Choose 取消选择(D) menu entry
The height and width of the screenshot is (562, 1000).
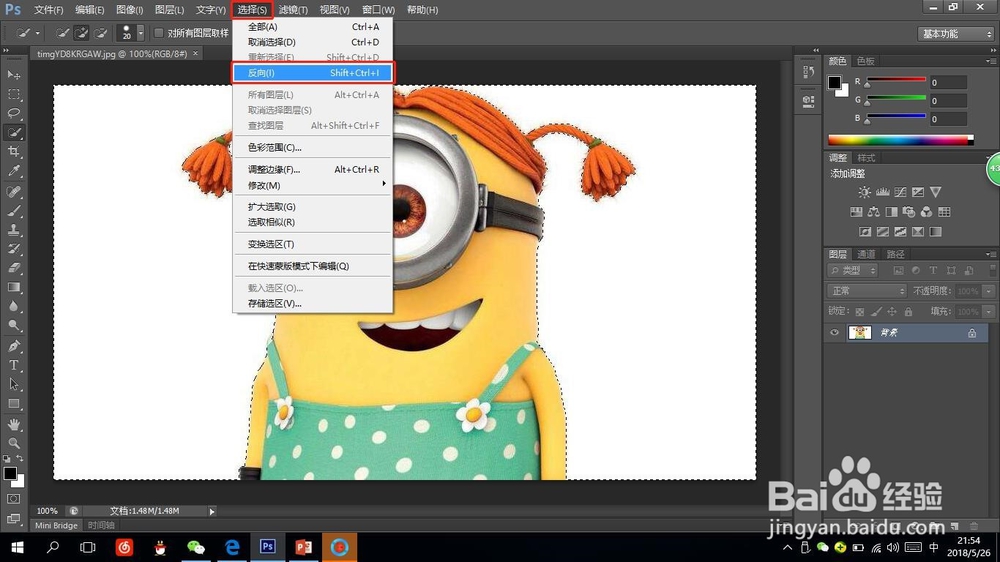tap(312, 42)
